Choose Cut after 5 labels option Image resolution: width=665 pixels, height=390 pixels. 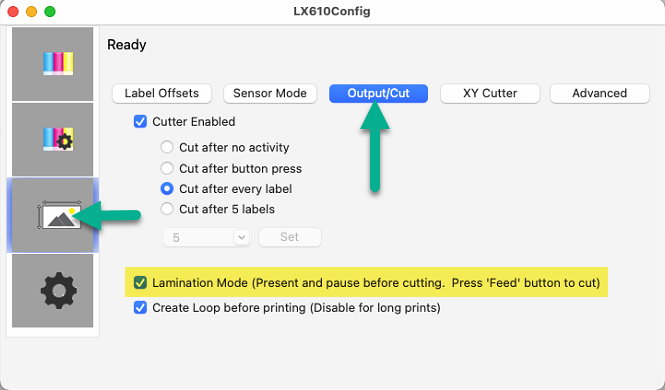click(x=167, y=209)
